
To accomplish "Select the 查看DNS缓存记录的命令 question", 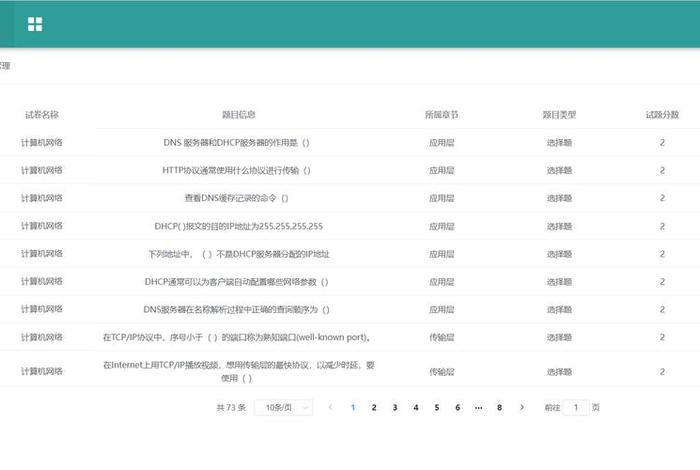I will pos(237,198).
